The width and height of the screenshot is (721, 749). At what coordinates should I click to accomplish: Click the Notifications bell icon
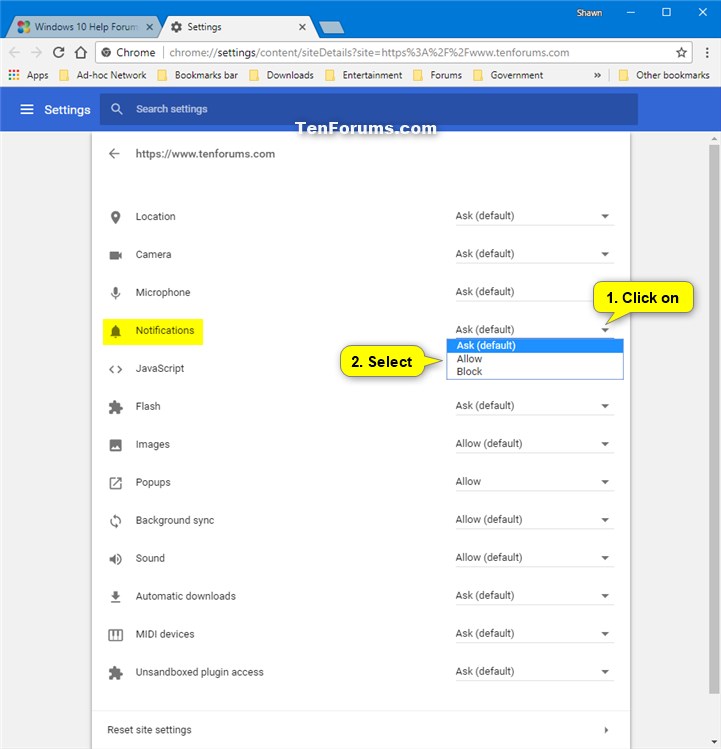click(115, 331)
